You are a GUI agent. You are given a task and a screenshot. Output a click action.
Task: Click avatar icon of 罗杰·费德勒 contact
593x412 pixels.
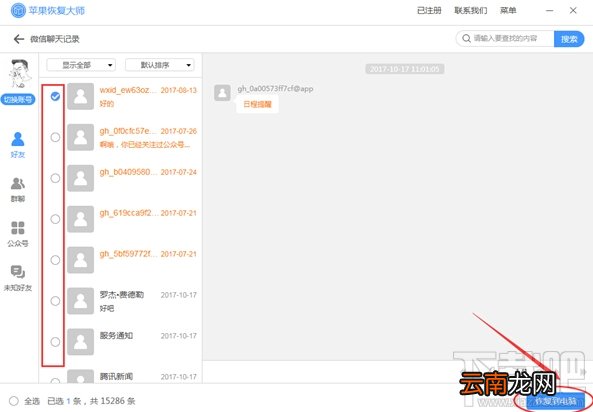coord(81,301)
